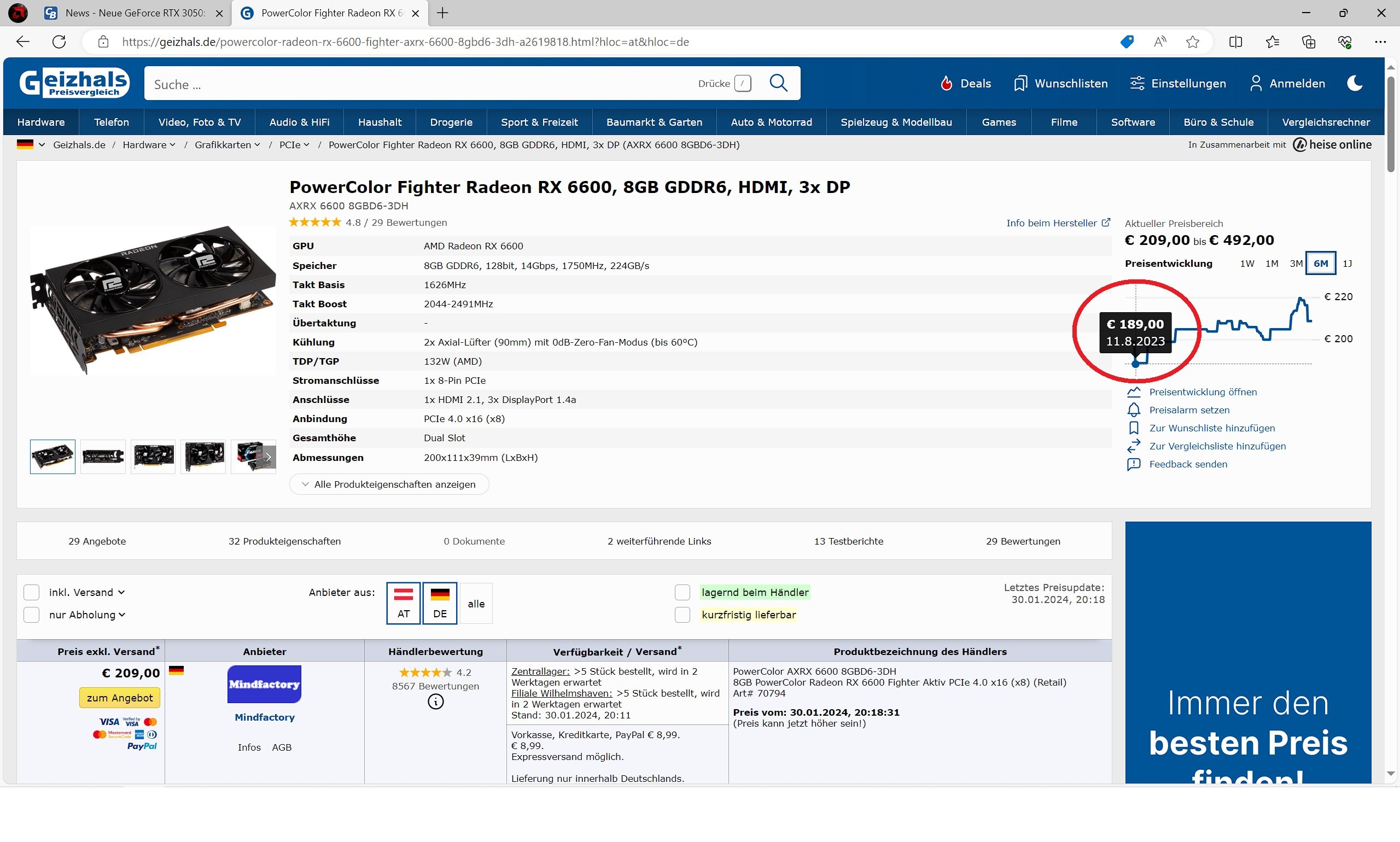Open the Hardware category menu
Image resolution: width=1400 pixels, height=842 pixels.
point(41,122)
